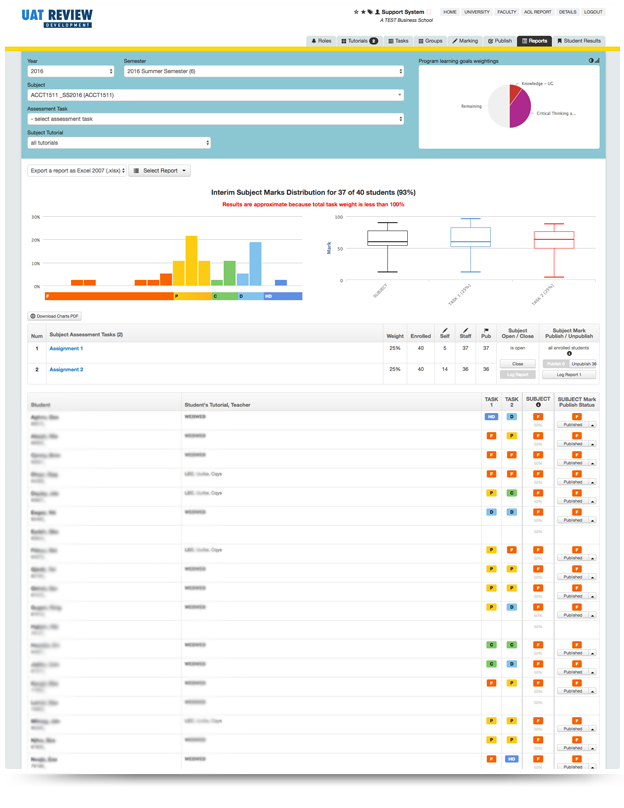Screen dimensions: 624x808
Task: Click the contrast icon above pie chart
Action: point(591,61)
